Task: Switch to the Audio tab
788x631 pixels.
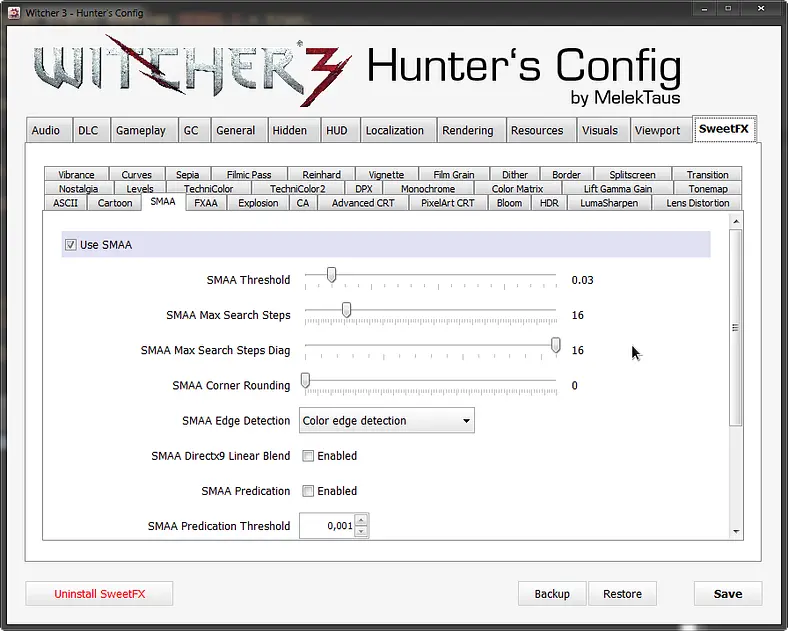Action: point(49,131)
